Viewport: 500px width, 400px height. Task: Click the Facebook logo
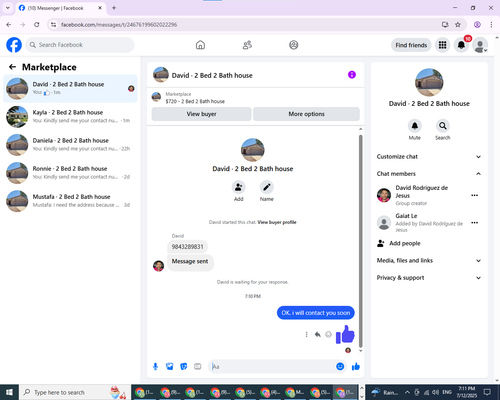point(14,45)
